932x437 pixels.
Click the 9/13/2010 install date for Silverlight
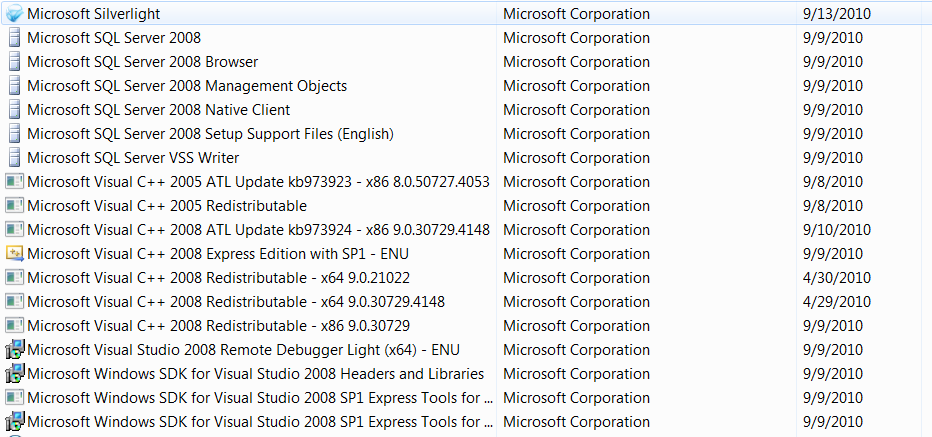coord(836,14)
